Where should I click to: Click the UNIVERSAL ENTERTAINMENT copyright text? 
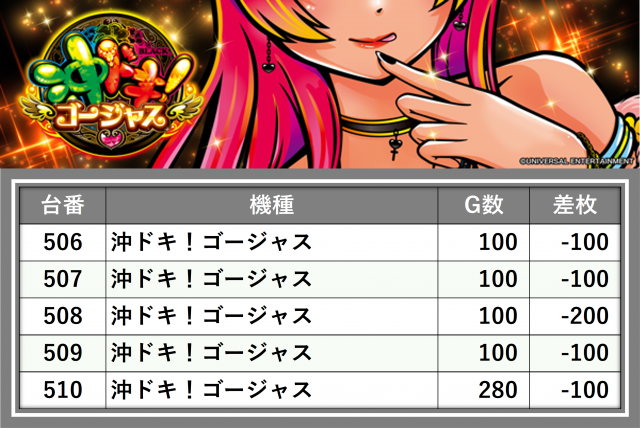[x=576, y=161]
